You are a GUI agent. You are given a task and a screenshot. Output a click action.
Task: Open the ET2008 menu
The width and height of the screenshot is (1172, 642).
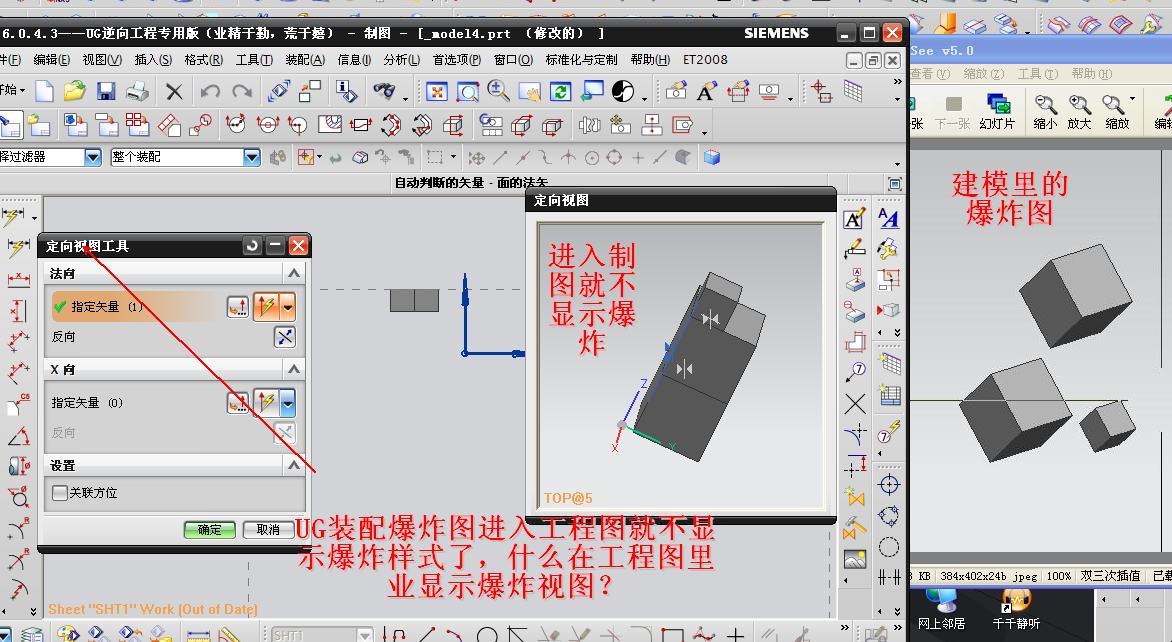click(705, 60)
